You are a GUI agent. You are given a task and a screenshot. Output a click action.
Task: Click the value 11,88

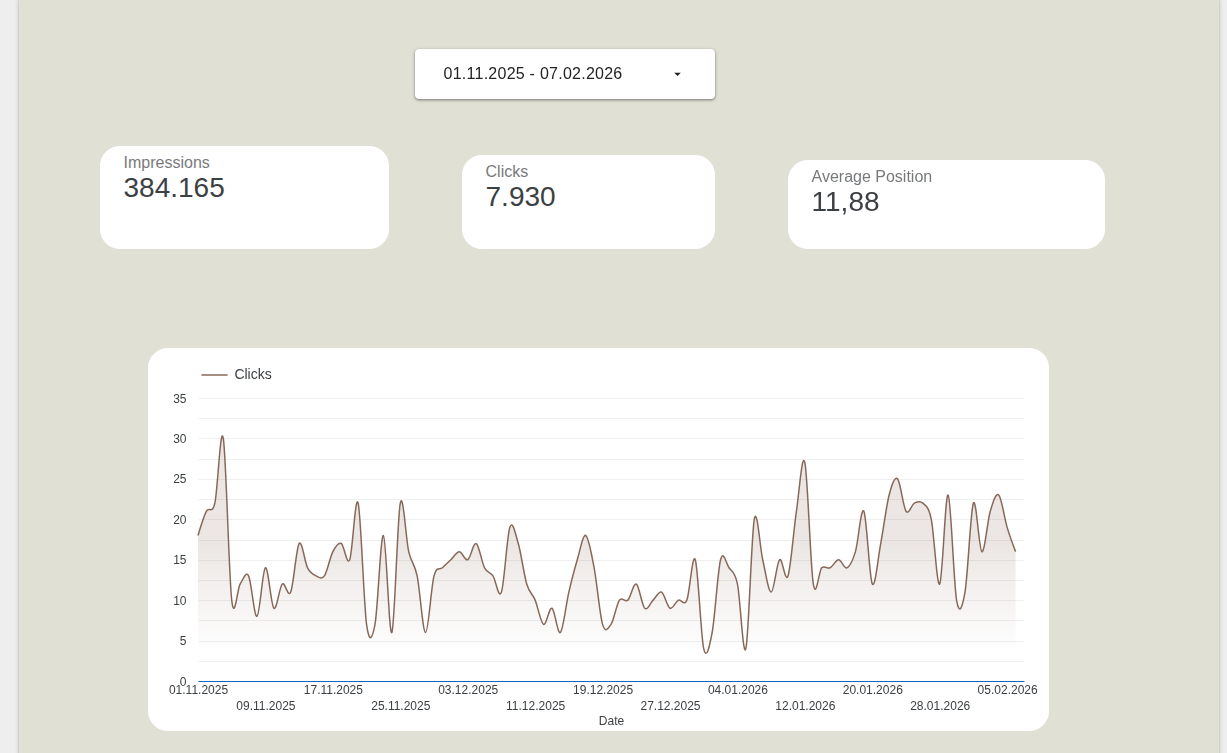tap(845, 202)
